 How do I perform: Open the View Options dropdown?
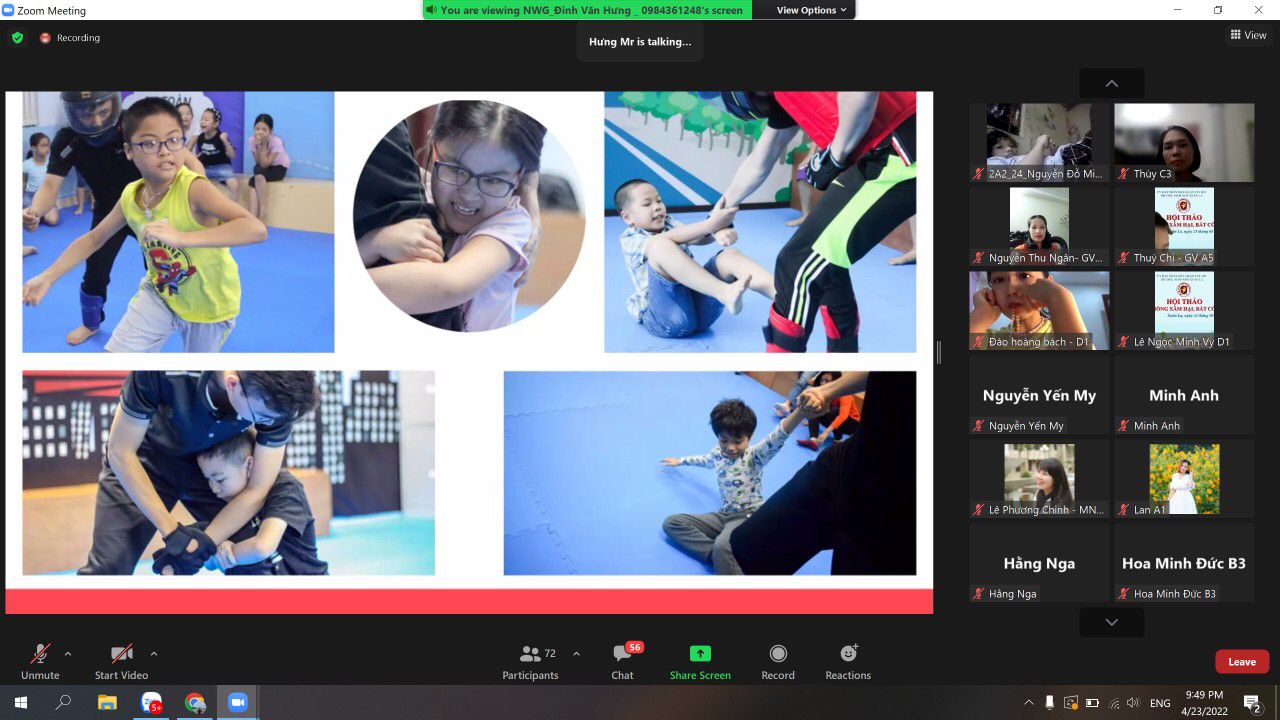812,10
